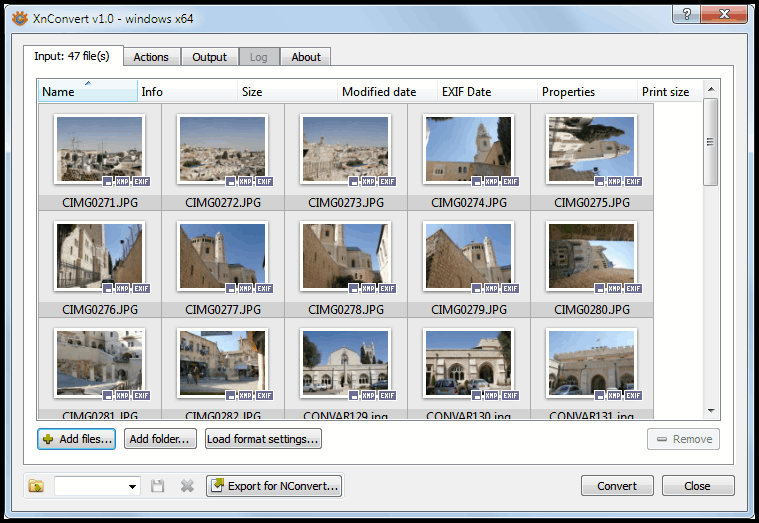The height and width of the screenshot is (523, 759).
Task: Click the scrollbar down arrow
Action: pyautogui.click(x=711, y=411)
